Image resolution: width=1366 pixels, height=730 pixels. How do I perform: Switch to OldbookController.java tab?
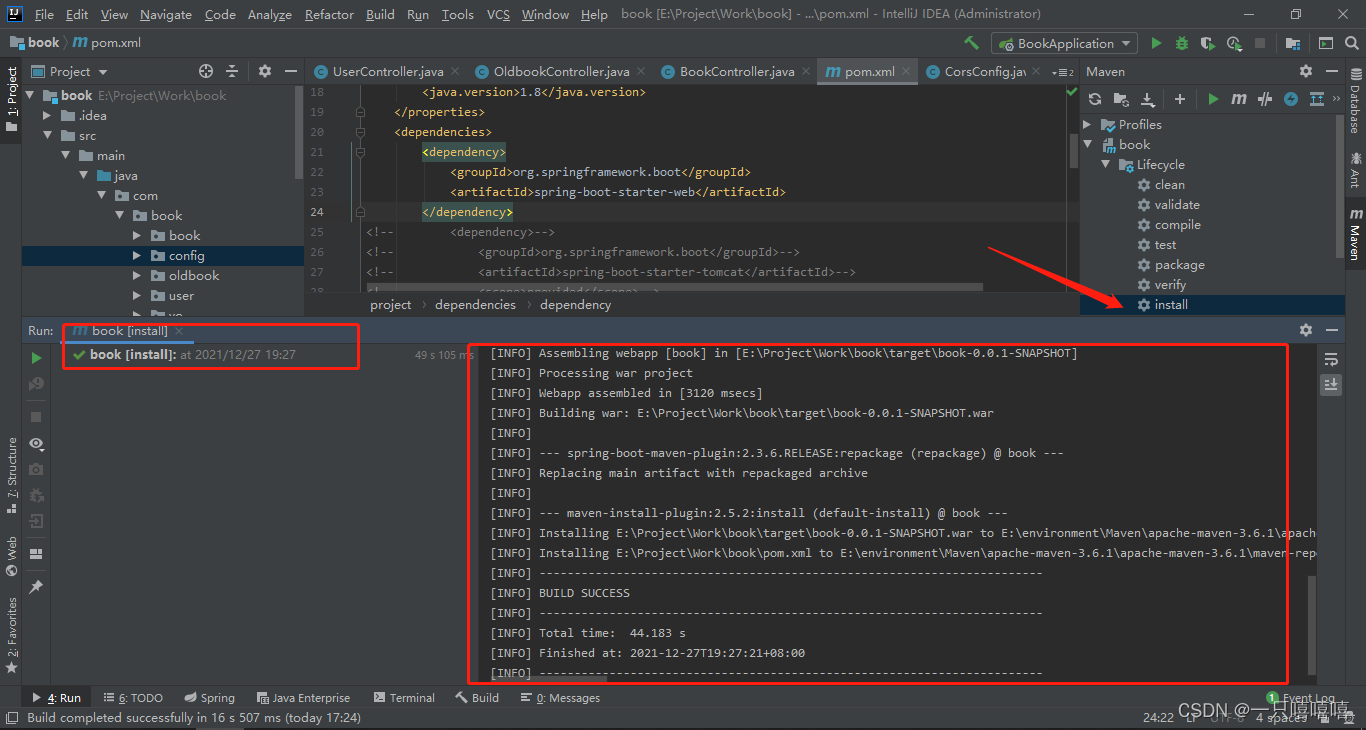[x=561, y=71]
